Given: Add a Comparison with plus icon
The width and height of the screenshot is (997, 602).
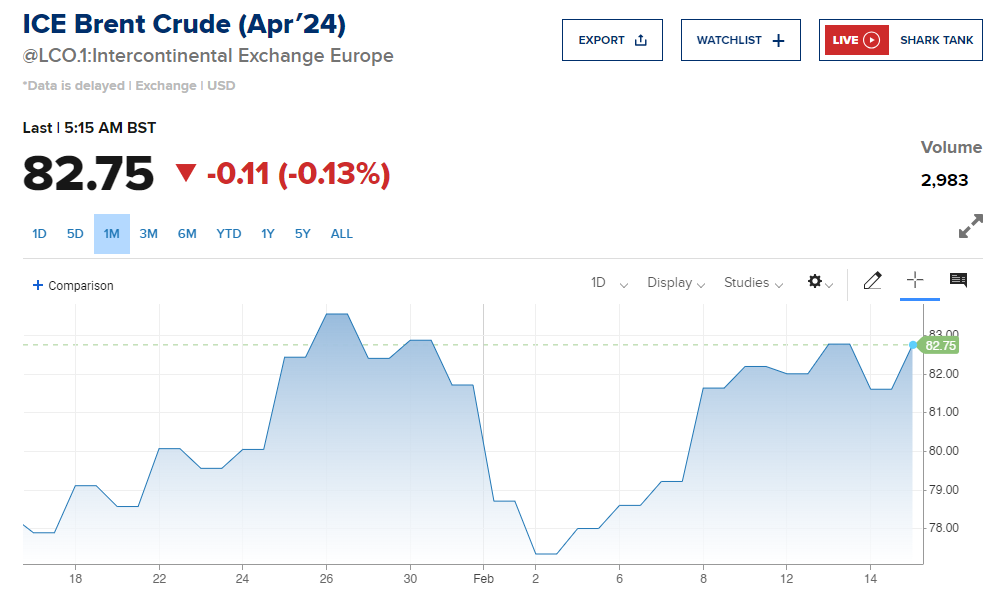Looking at the screenshot, I should [38, 285].
